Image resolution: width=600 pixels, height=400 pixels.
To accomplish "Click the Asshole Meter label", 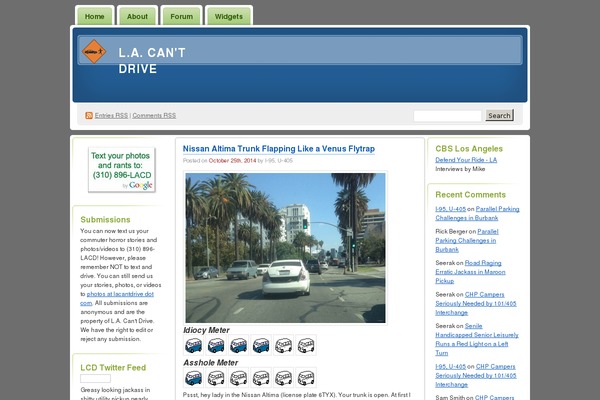I will pos(210,362).
